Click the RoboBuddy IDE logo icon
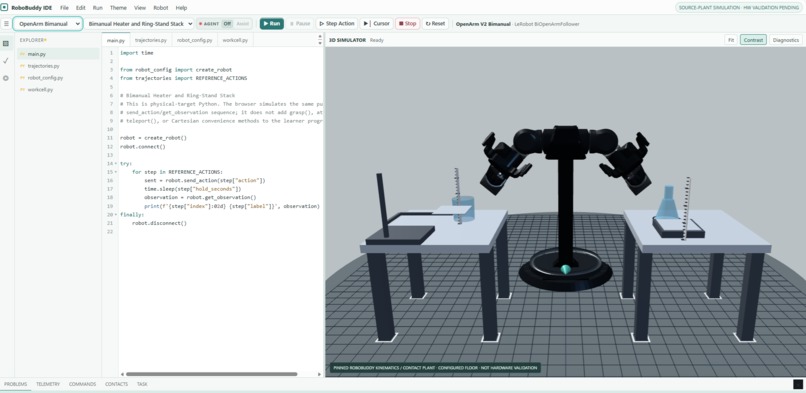 (x=5, y=8)
